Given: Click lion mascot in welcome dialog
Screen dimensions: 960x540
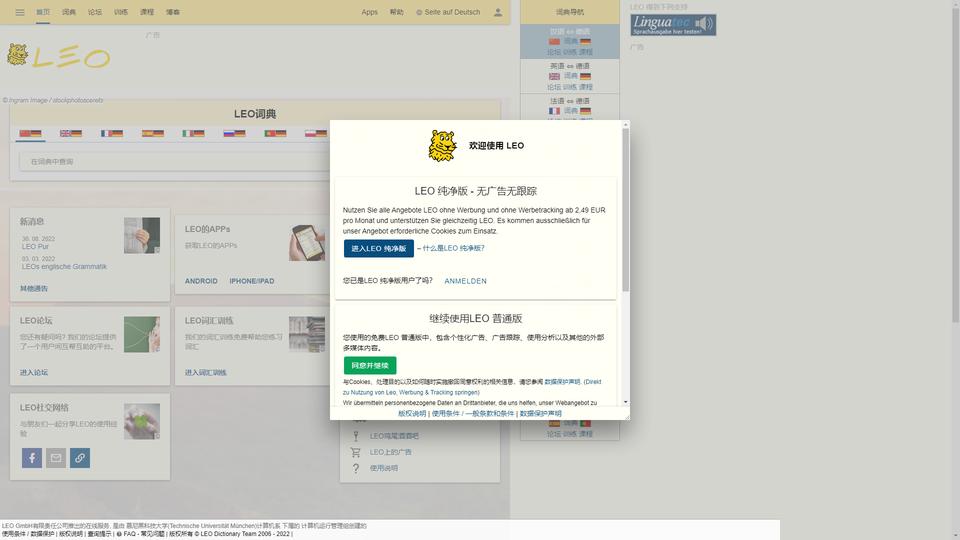Looking at the screenshot, I should 443,146.
